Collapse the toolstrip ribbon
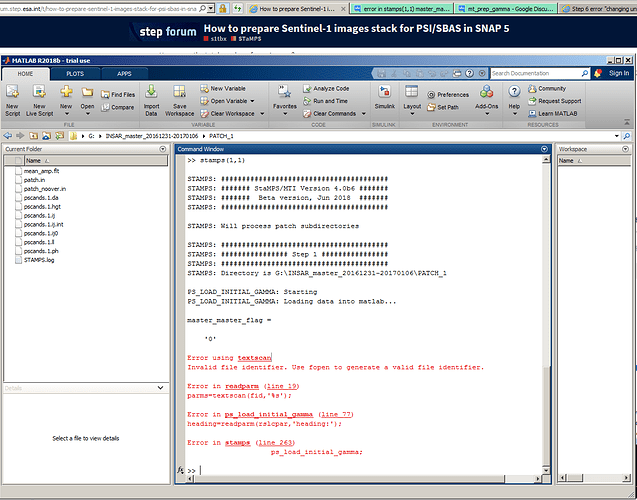The image size is (637, 500). [x=627, y=122]
